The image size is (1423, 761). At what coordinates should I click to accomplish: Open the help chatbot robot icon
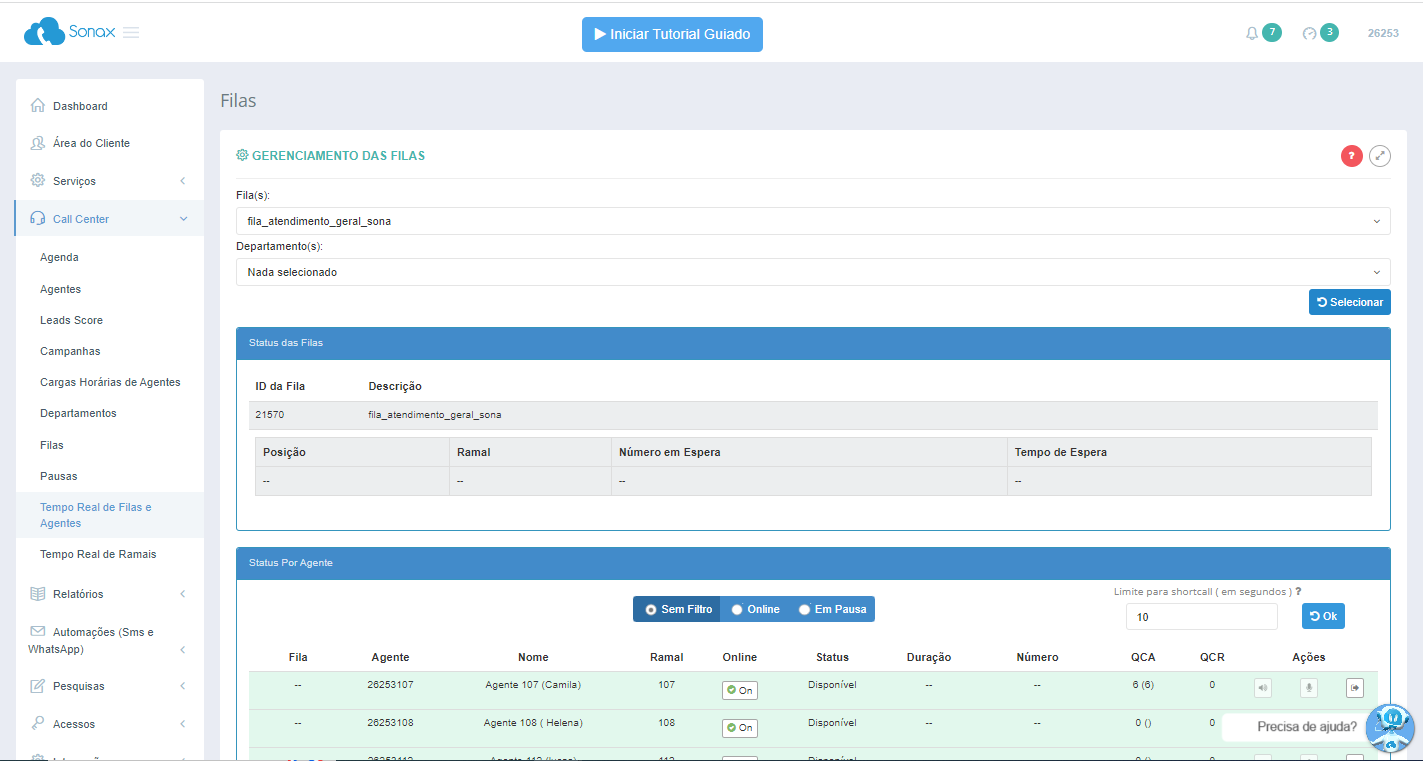tap(1389, 727)
